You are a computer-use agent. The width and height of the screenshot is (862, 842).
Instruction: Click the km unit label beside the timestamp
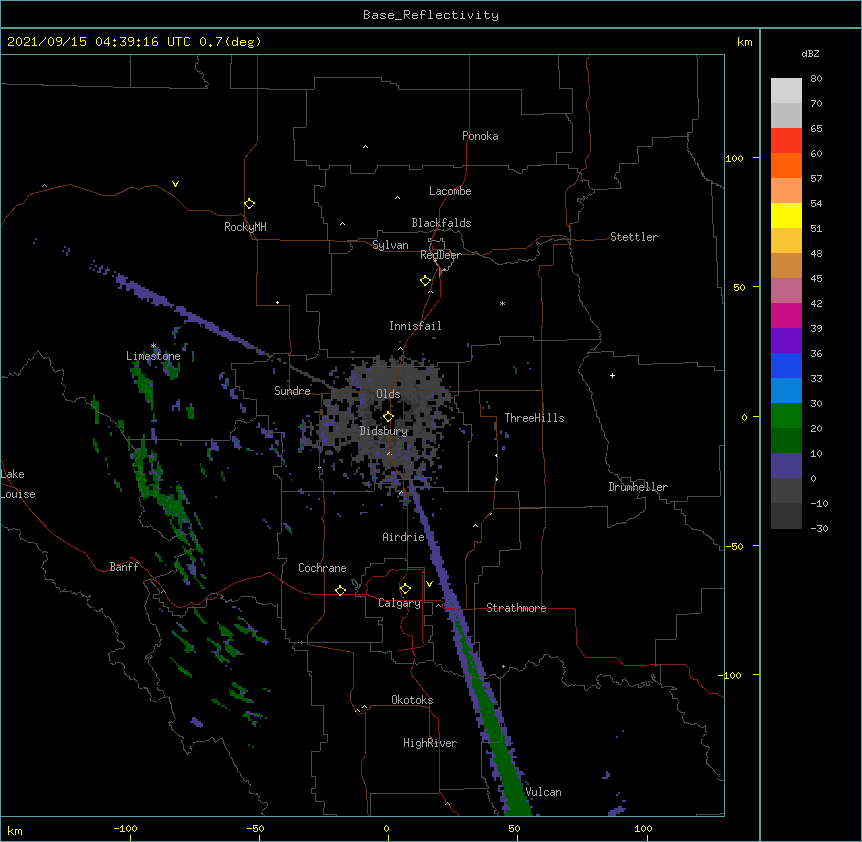[x=745, y=42]
